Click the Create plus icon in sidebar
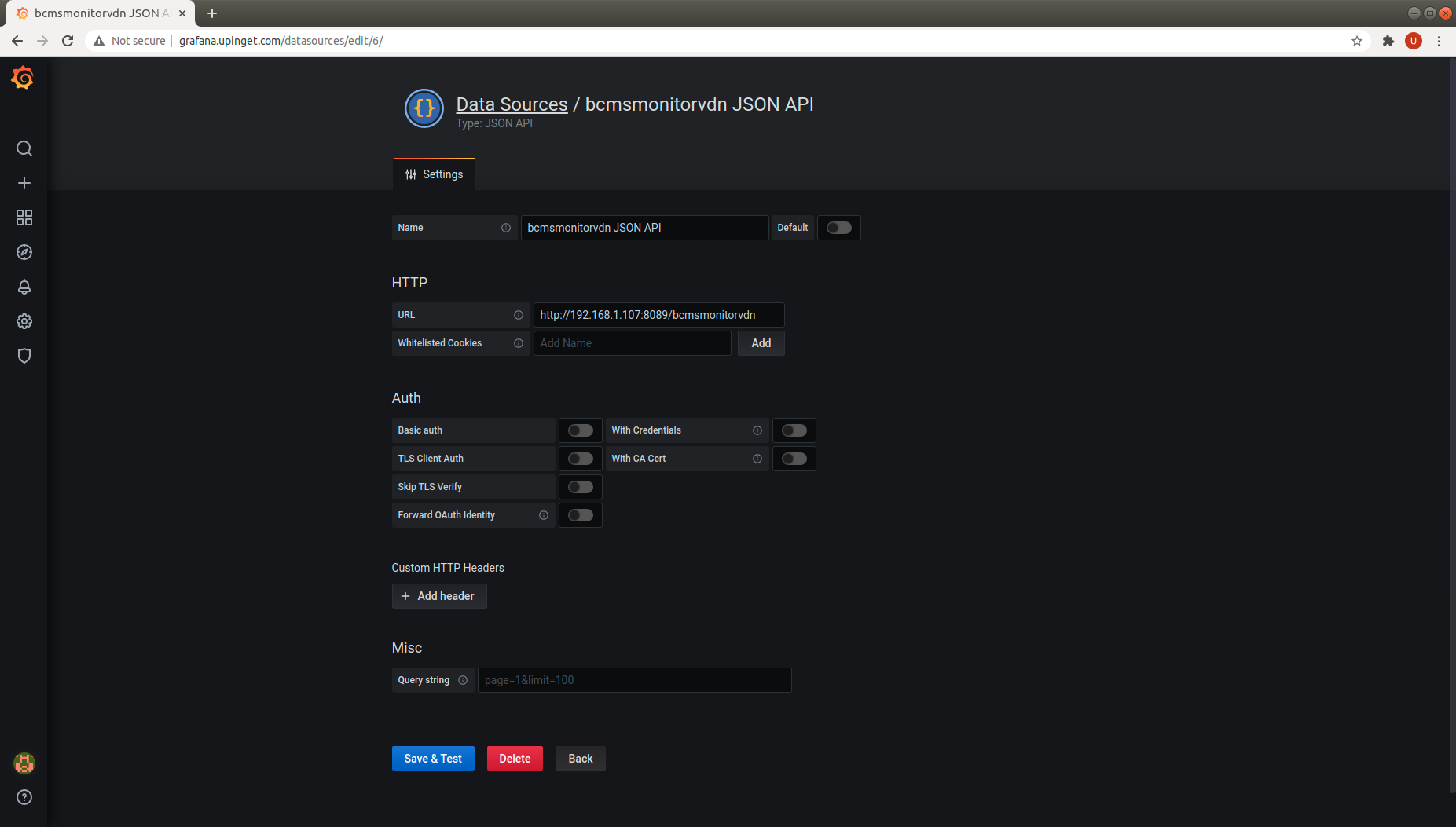Viewport: 1456px width, 827px height. (24, 183)
